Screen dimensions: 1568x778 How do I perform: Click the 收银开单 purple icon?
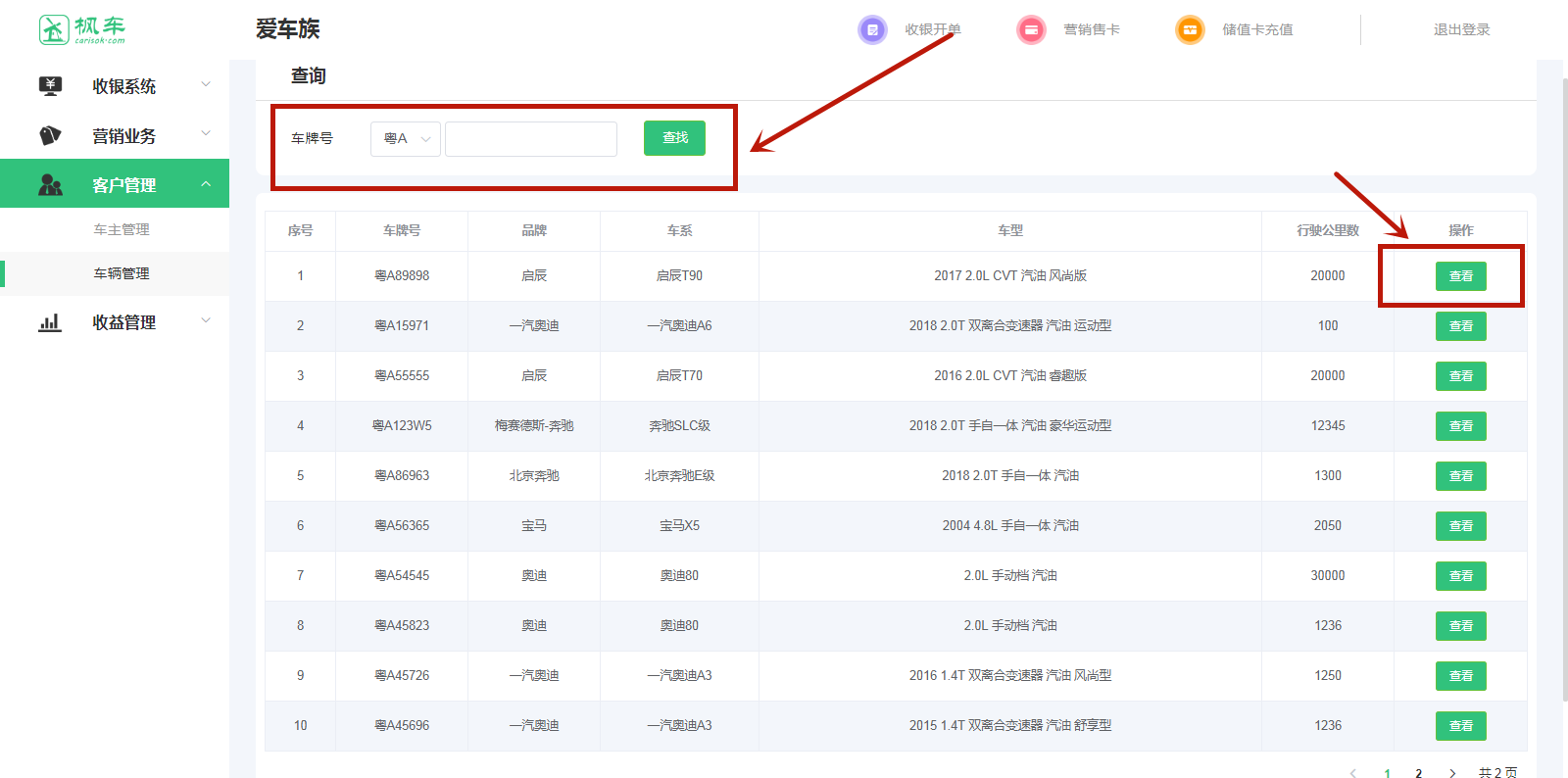coord(872,30)
